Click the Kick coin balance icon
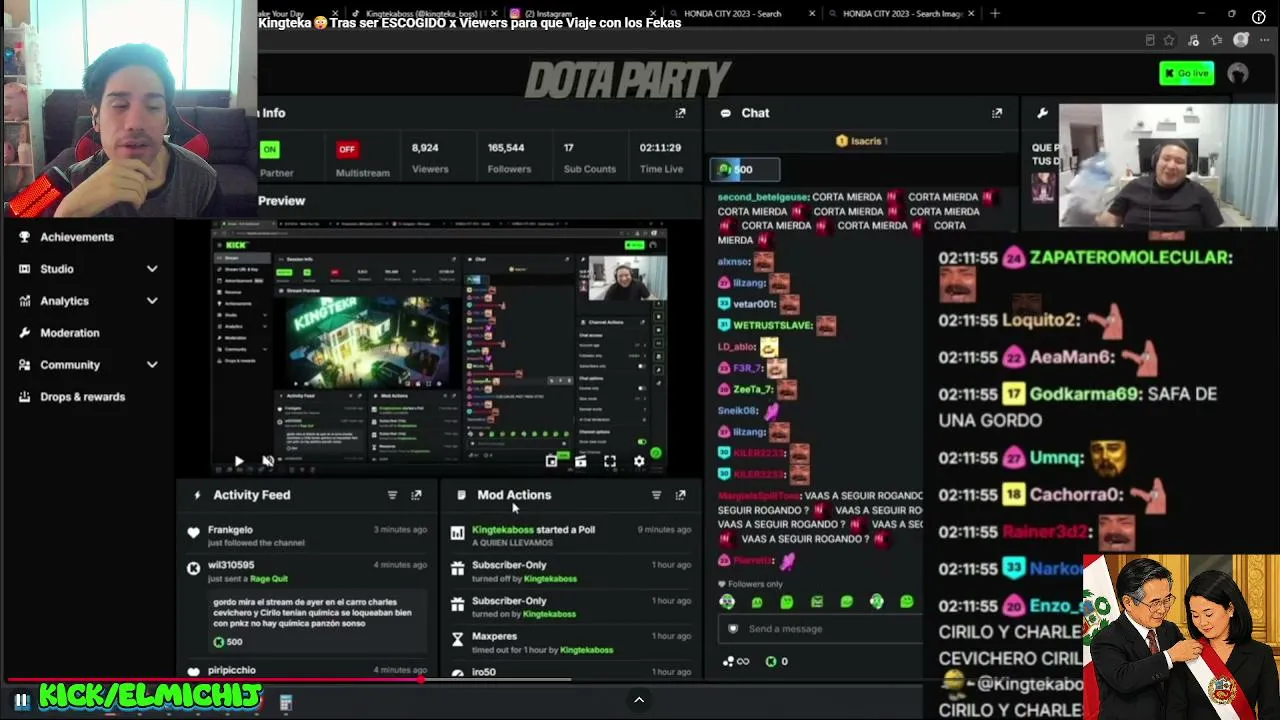The width and height of the screenshot is (1280, 720). point(771,661)
